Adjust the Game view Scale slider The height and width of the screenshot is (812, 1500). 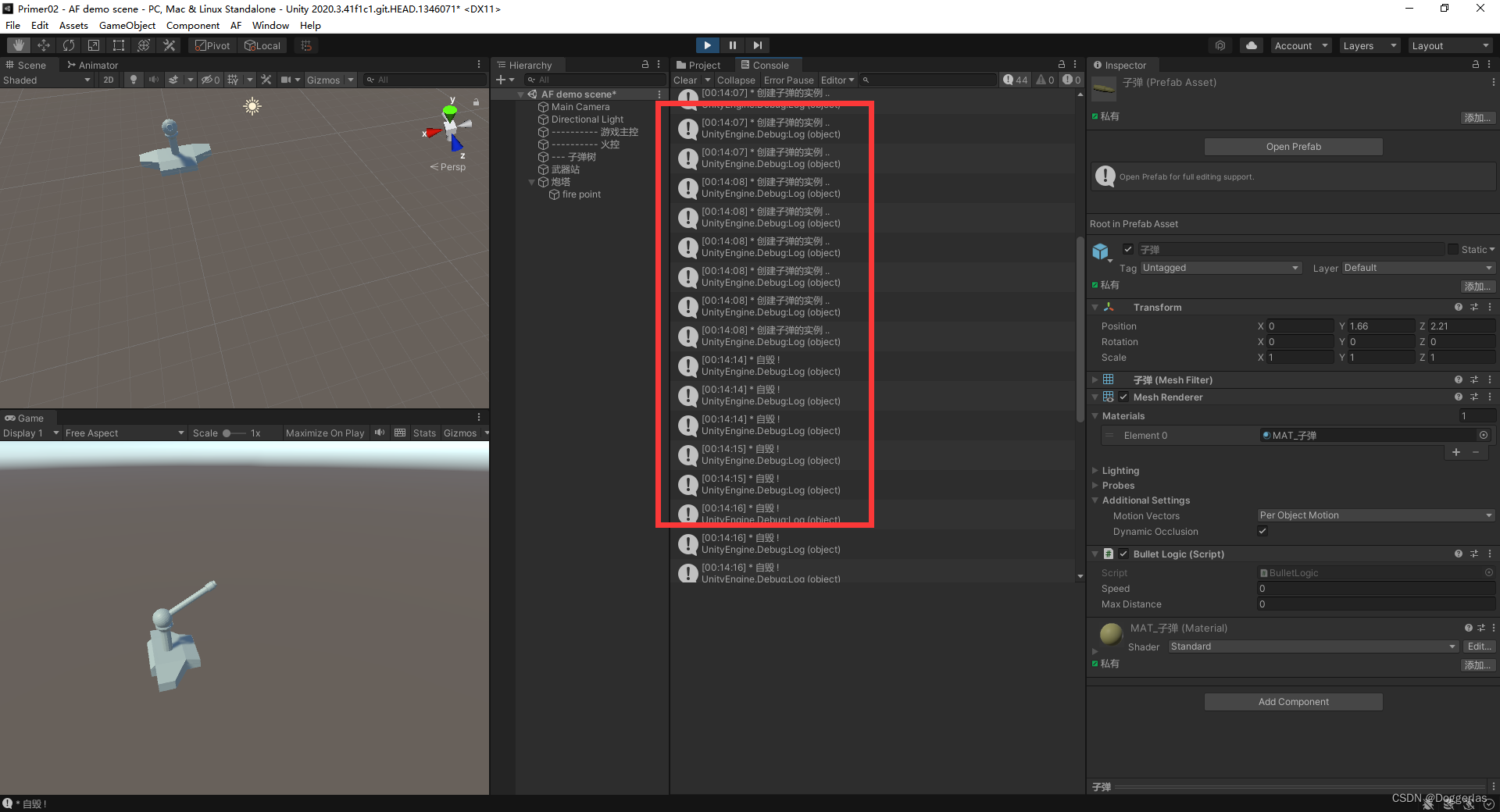[x=234, y=433]
